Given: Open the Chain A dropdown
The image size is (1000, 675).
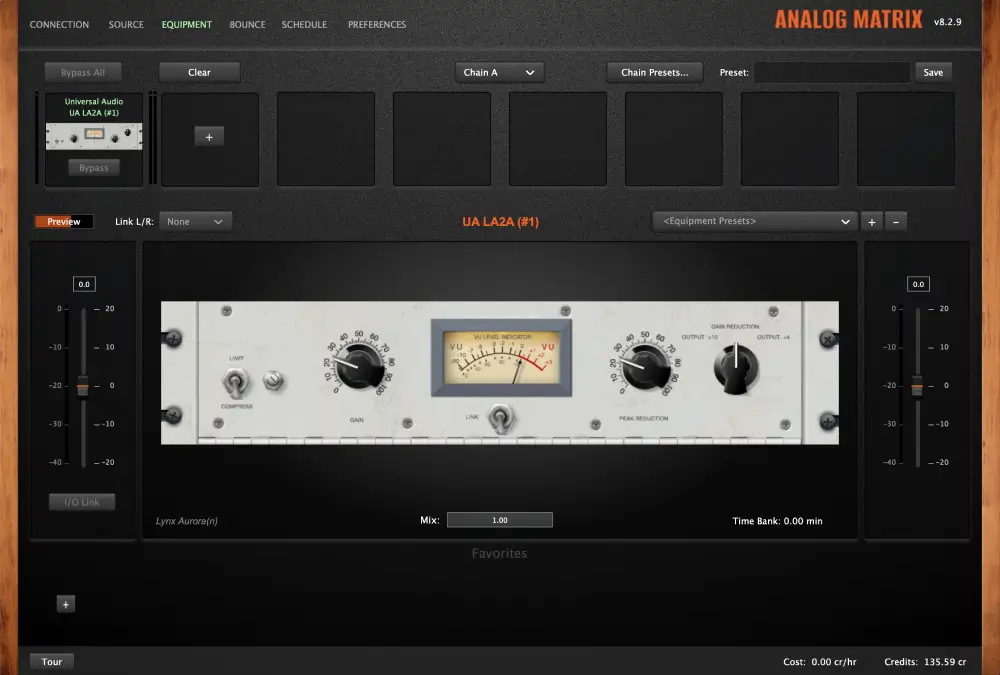Looking at the screenshot, I should point(499,72).
